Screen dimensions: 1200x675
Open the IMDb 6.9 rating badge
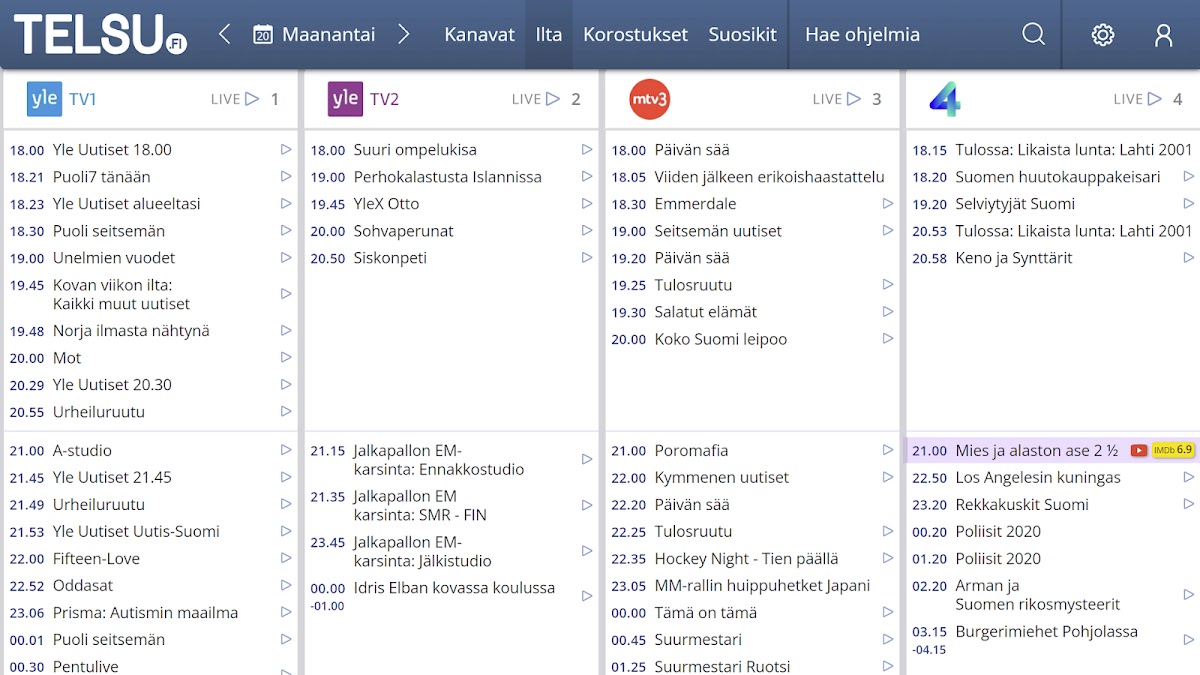(x=1173, y=450)
